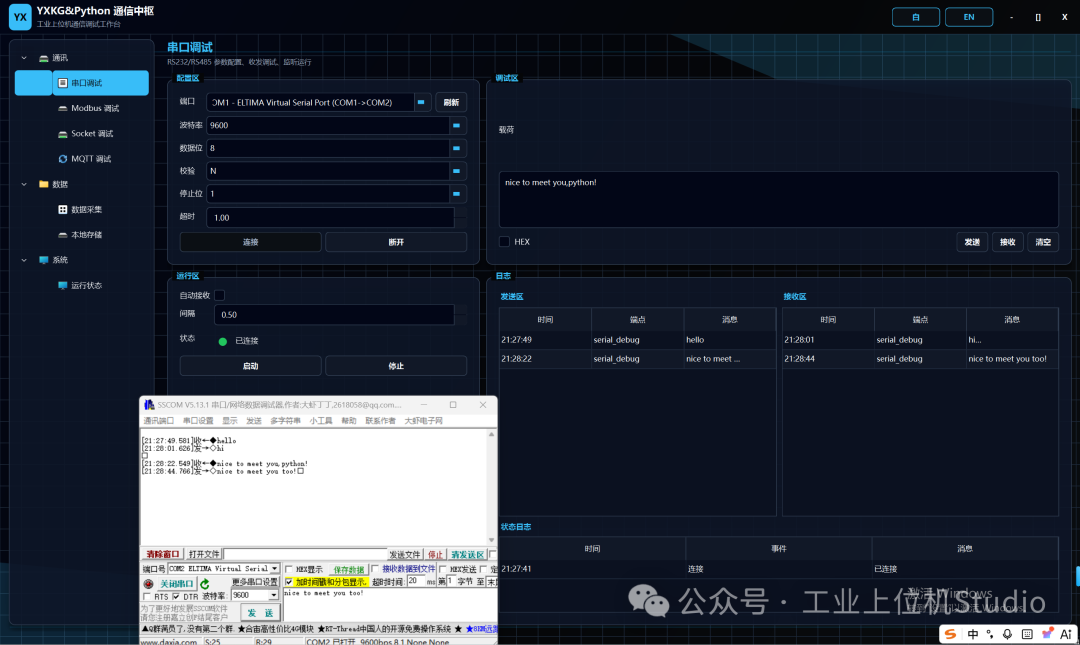Image resolution: width=1080 pixels, height=645 pixels.
Task: Enable the 自动接收 checkbox
Action: coord(220,295)
